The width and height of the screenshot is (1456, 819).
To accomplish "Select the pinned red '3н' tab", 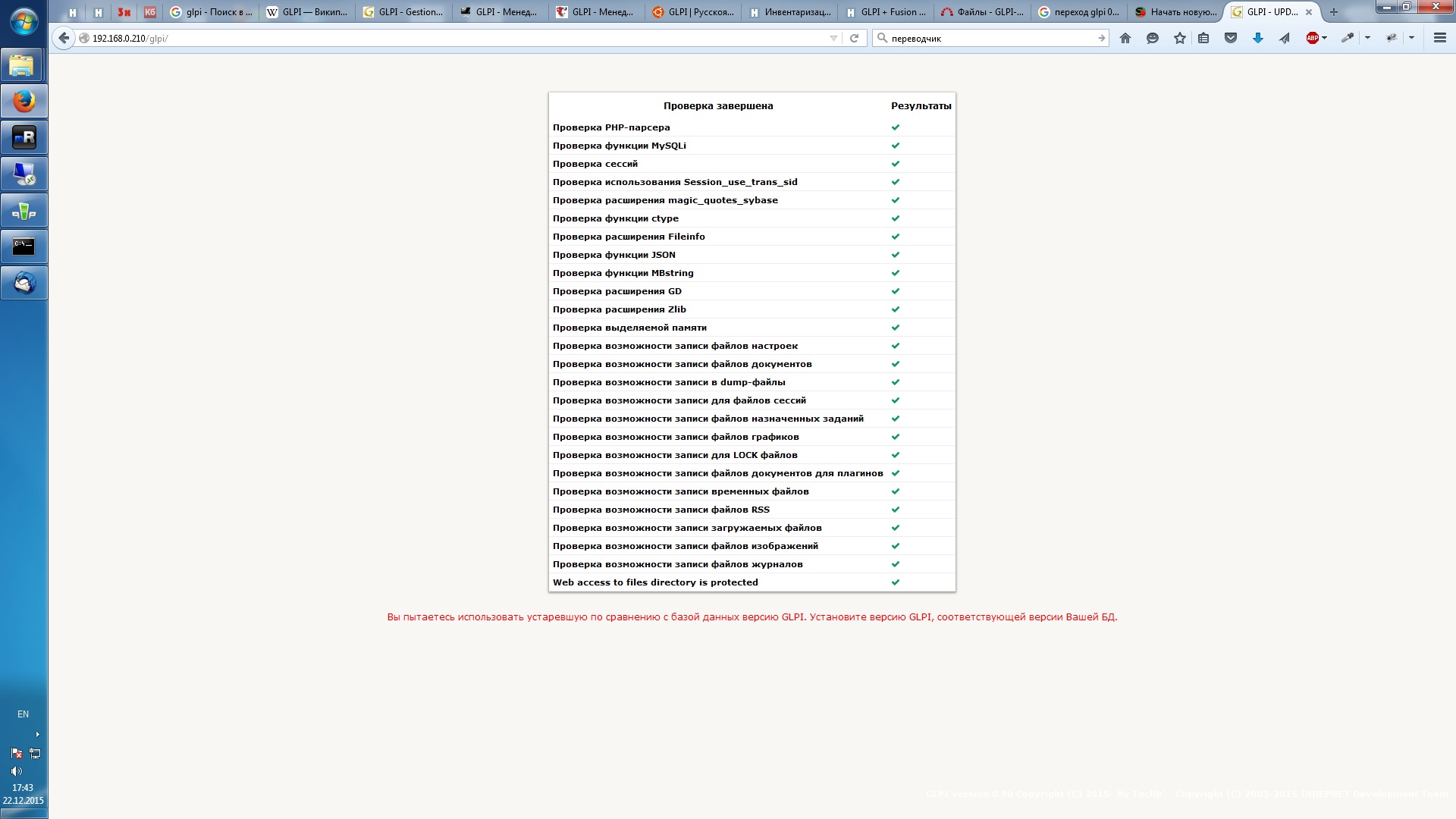I will coord(124,12).
